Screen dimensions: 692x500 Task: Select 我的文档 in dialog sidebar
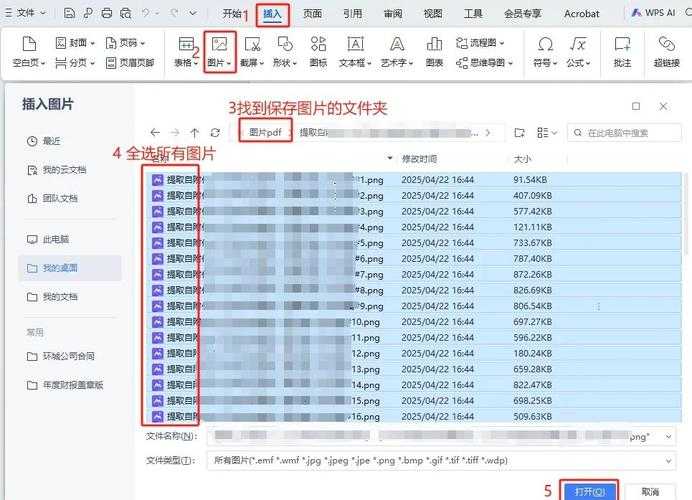click(52, 297)
